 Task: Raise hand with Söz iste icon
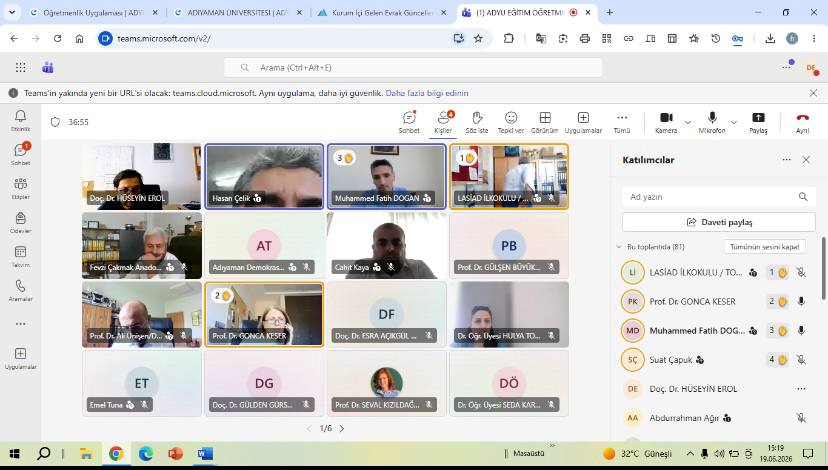coord(477,122)
